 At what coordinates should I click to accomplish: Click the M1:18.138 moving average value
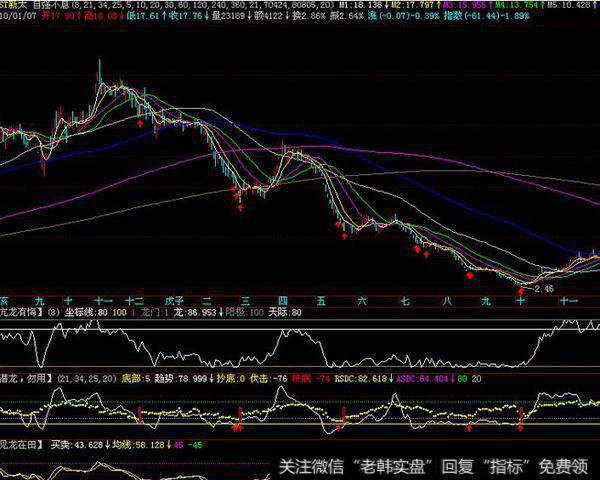pos(358,5)
